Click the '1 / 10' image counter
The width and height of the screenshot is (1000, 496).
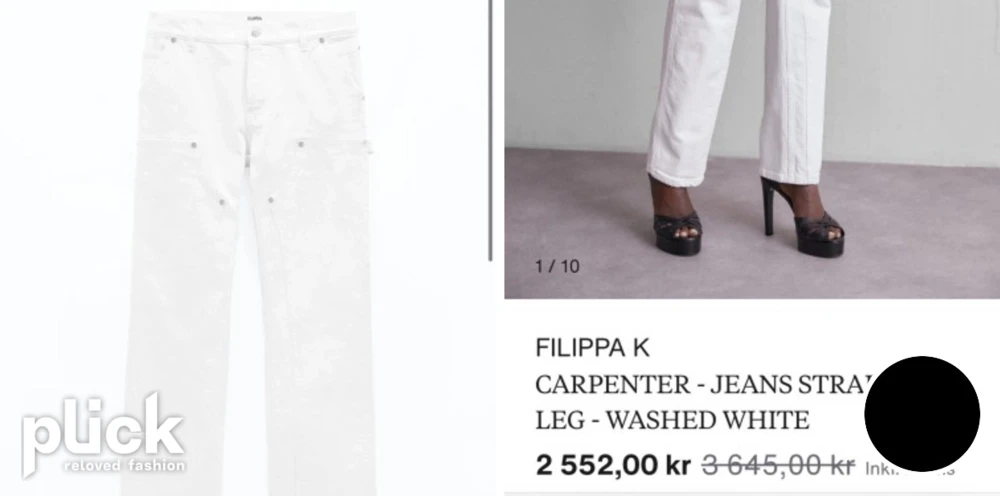pyautogui.click(x=557, y=266)
